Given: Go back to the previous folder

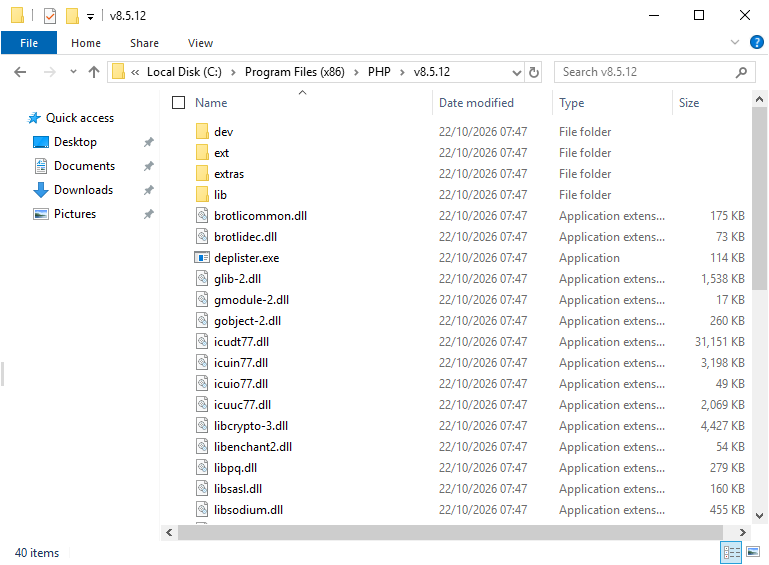Looking at the screenshot, I should [20, 72].
